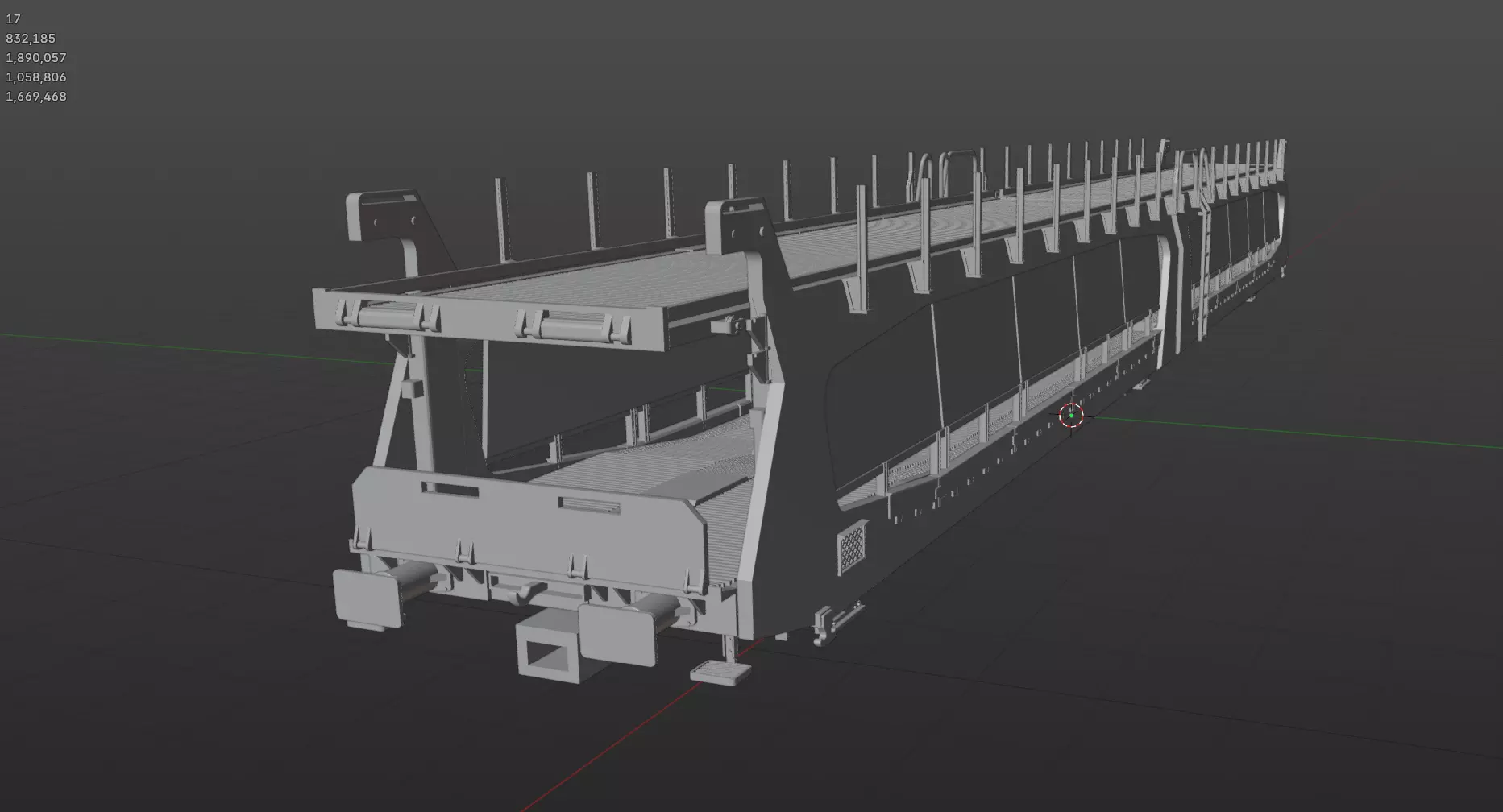This screenshot has height=812, width=1503.
Task: Click the statistics value 832,185
Action: (x=31, y=38)
